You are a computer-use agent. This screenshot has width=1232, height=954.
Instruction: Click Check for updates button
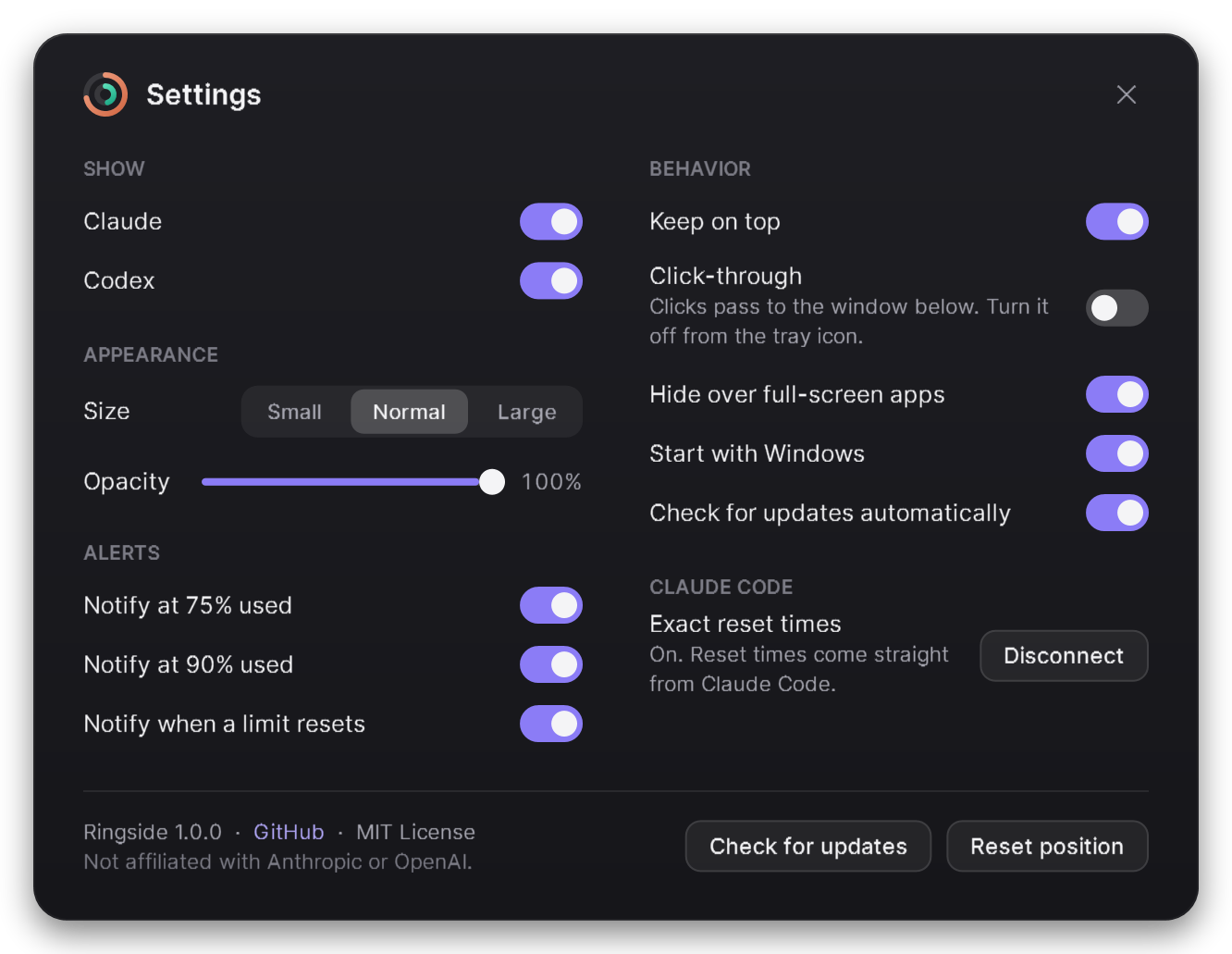point(808,847)
